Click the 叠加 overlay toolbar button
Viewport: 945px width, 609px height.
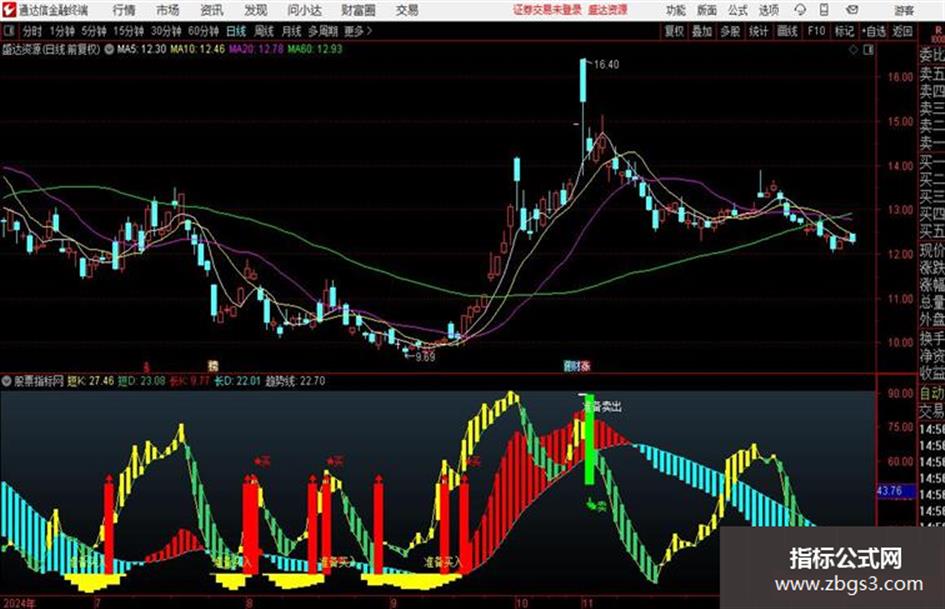click(x=702, y=31)
